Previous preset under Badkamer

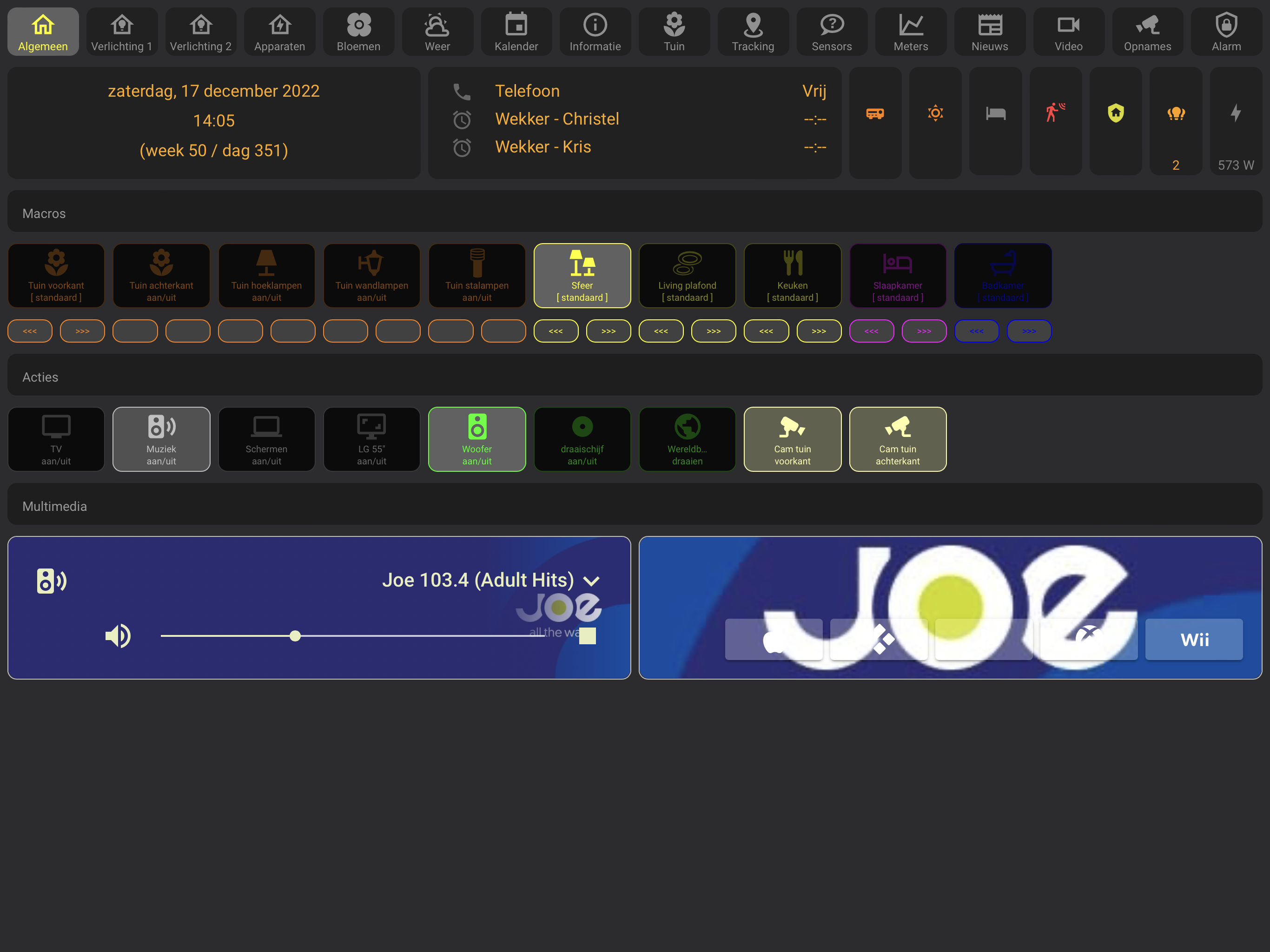tap(977, 331)
